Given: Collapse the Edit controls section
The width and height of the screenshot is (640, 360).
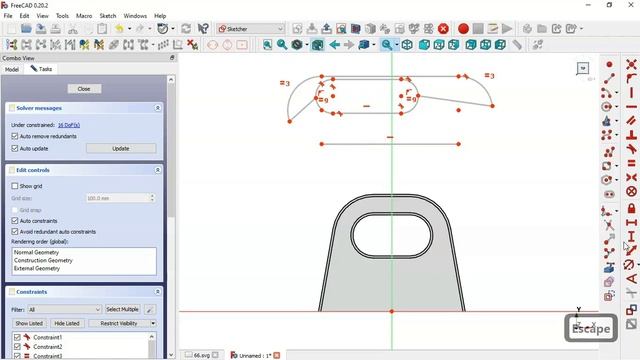Looking at the screenshot, I should tap(158, 170).
